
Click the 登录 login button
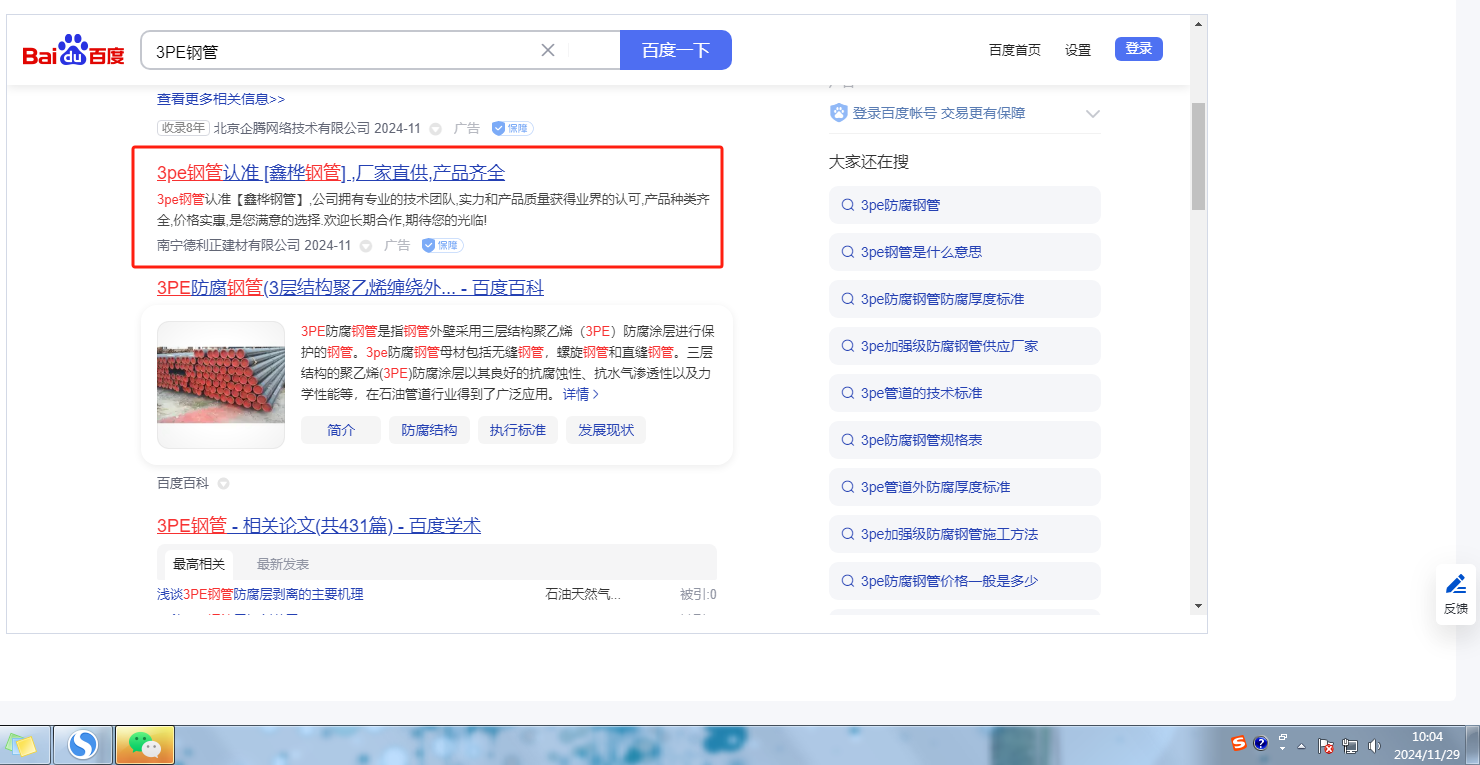1138,48
